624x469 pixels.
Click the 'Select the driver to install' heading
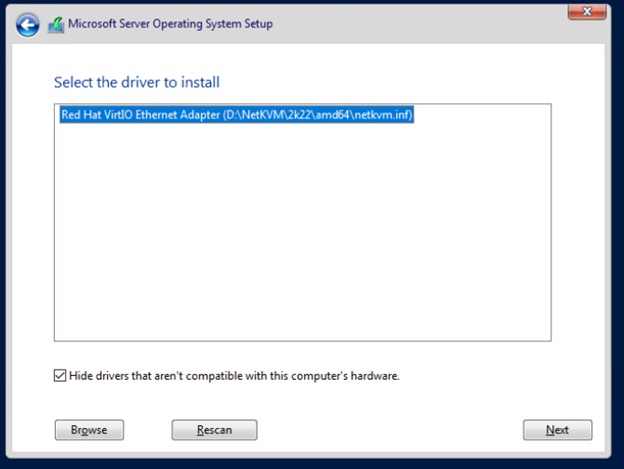(x=136, y=82)
